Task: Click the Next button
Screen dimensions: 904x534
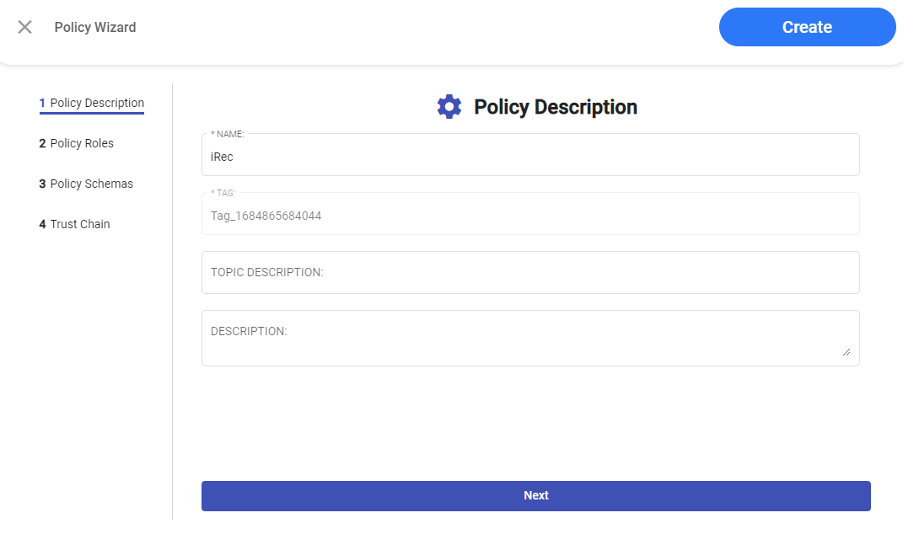Action: pyautogui.click(x=535, y=496)
